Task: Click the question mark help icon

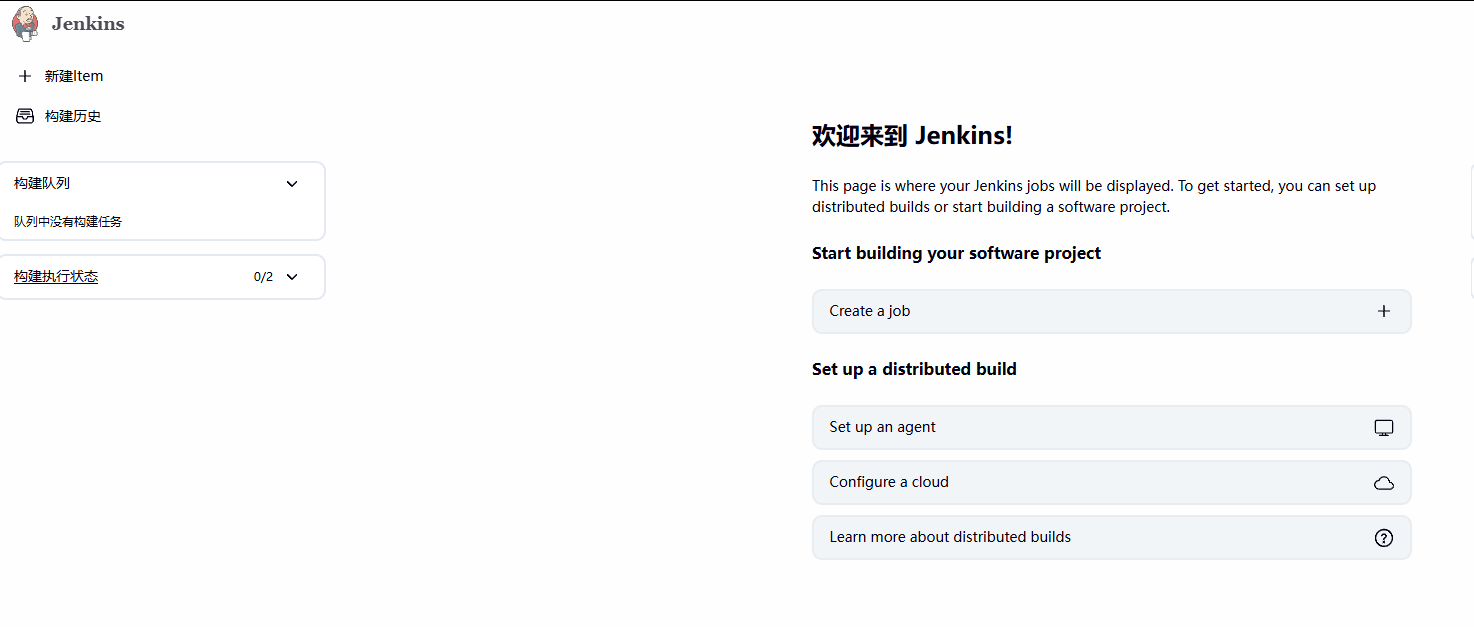Action: point(1384,538)
